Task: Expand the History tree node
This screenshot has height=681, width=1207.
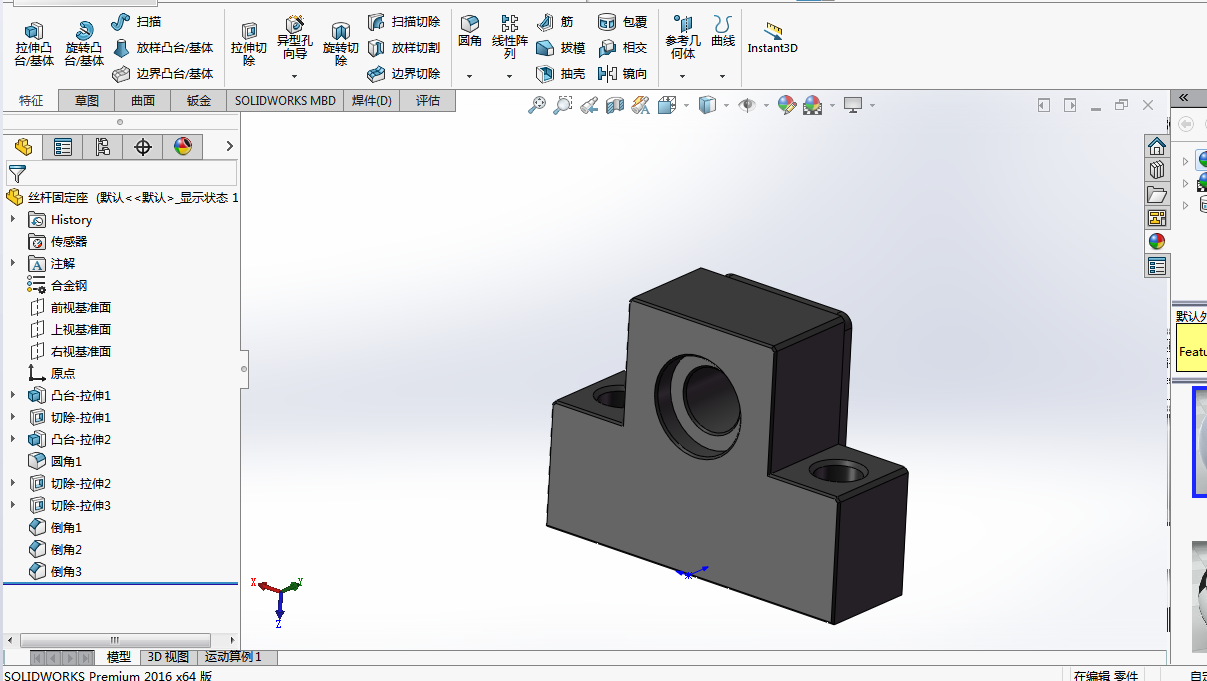Action: click(x=13, y=219)
